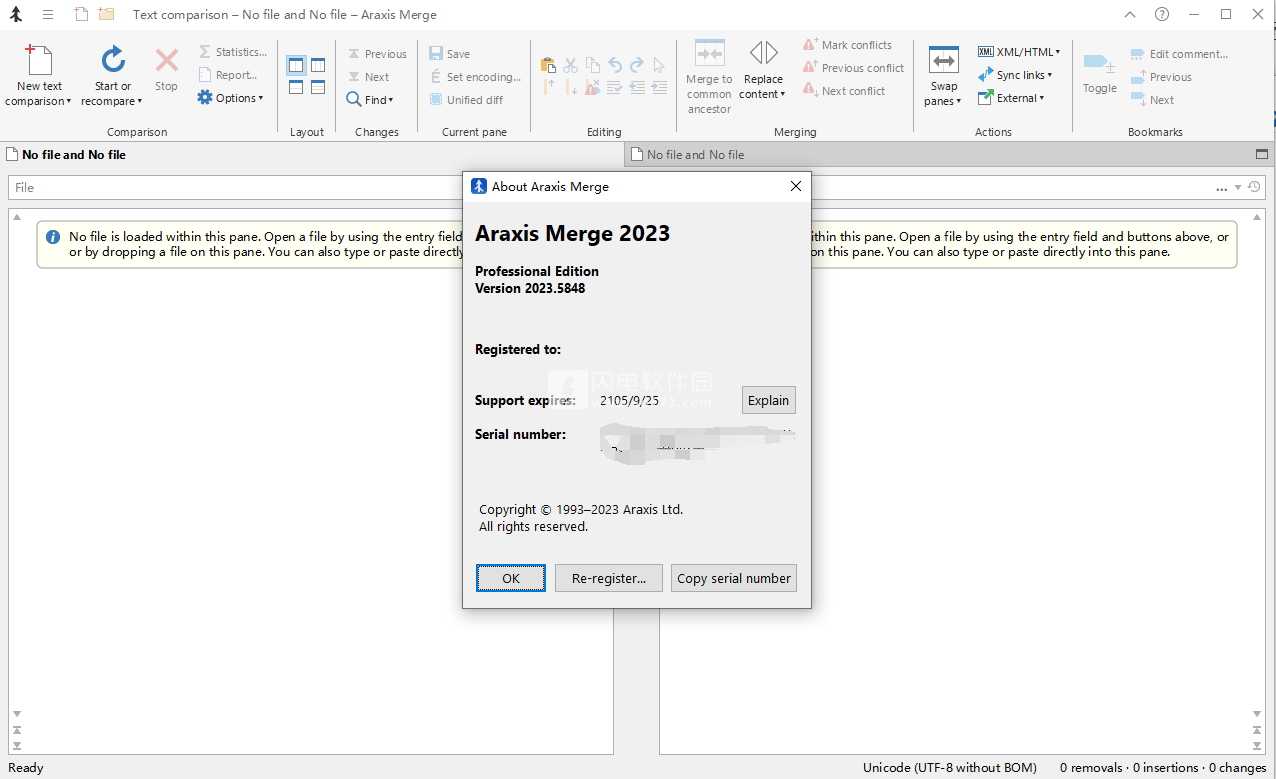The height and width of the screenshot is (779, 1276).
Task: Click the Merge to common ancestor icon
Action: [x=709, y=54]
